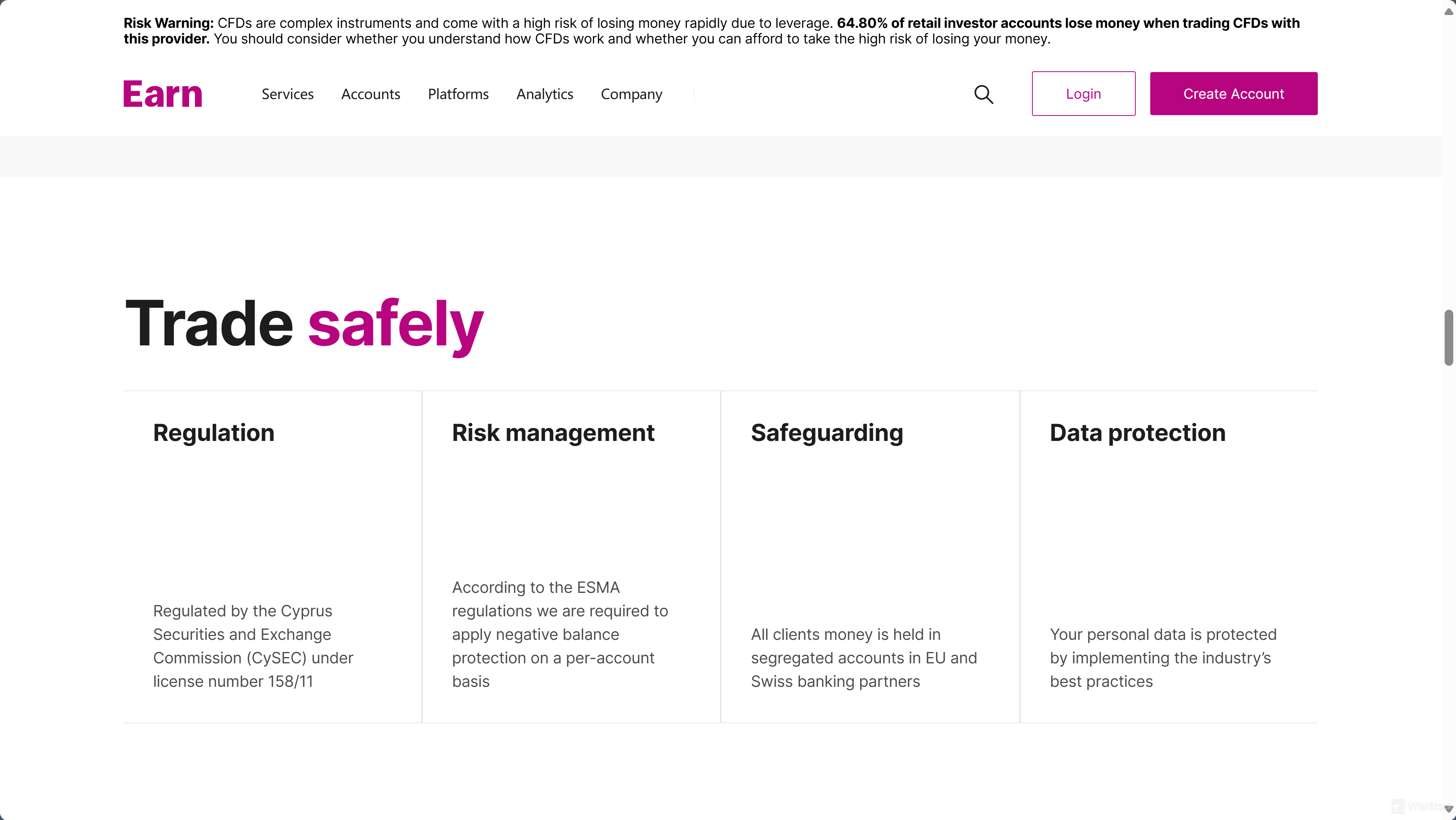Select the Risk management card heading
The width and height of the screenshot is (1456, 820).
553,433
